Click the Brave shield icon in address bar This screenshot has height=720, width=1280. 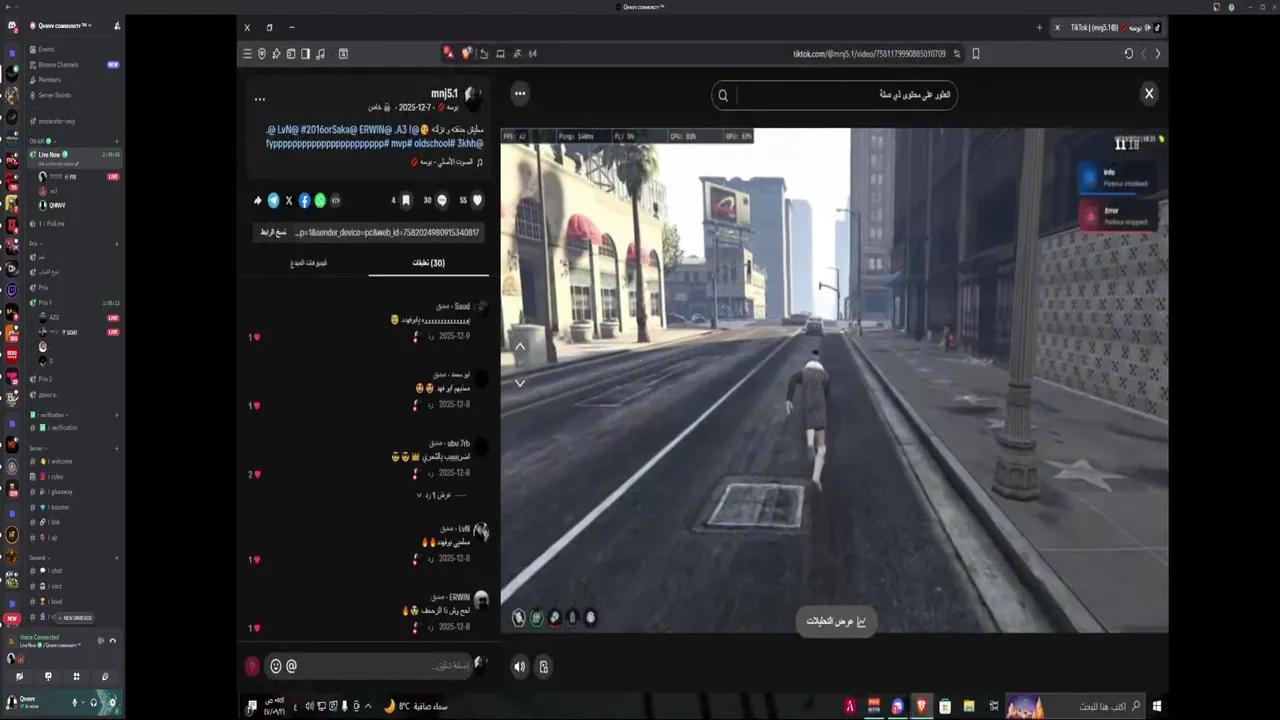click(467, 54)
